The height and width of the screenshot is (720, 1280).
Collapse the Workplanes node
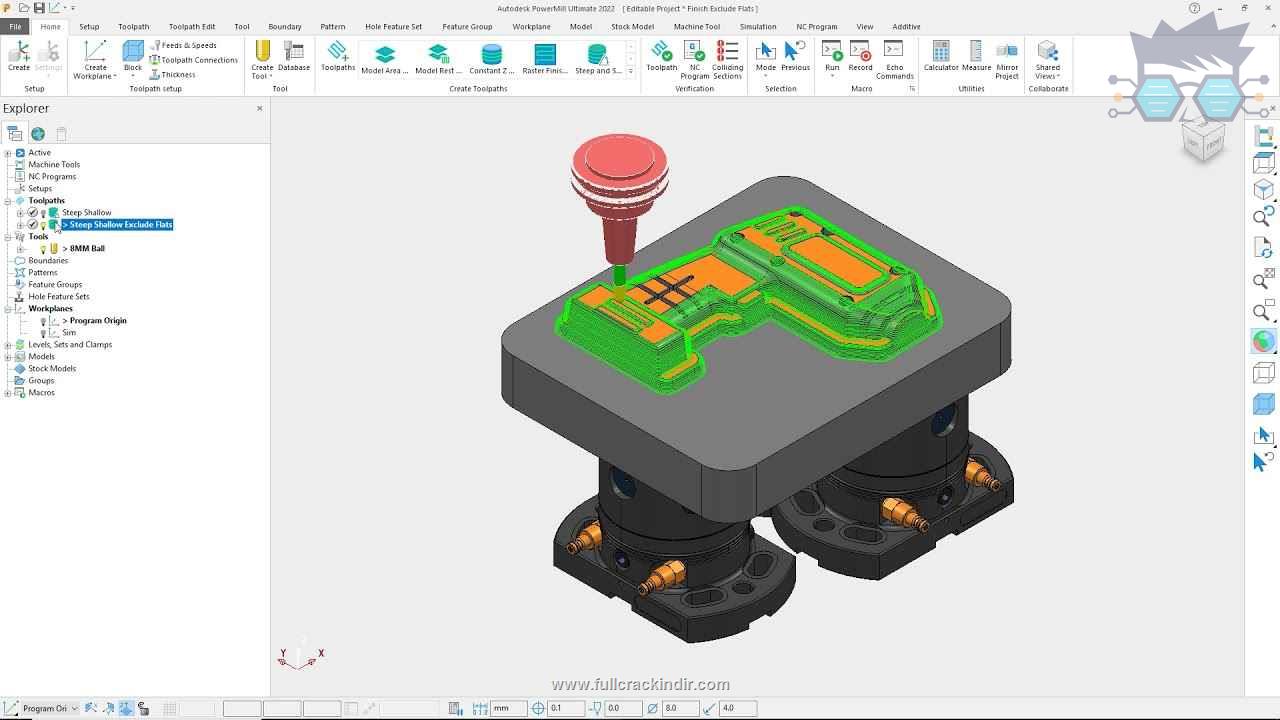(8, 309)
